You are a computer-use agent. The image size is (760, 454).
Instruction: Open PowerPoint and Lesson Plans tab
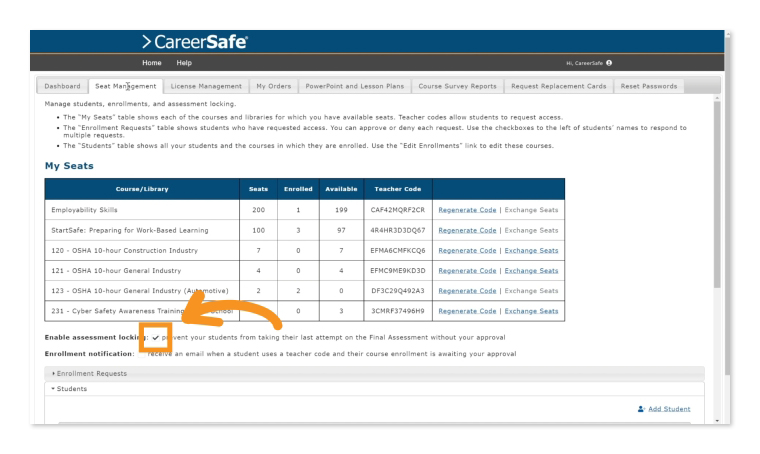click(x=355, y=86)
